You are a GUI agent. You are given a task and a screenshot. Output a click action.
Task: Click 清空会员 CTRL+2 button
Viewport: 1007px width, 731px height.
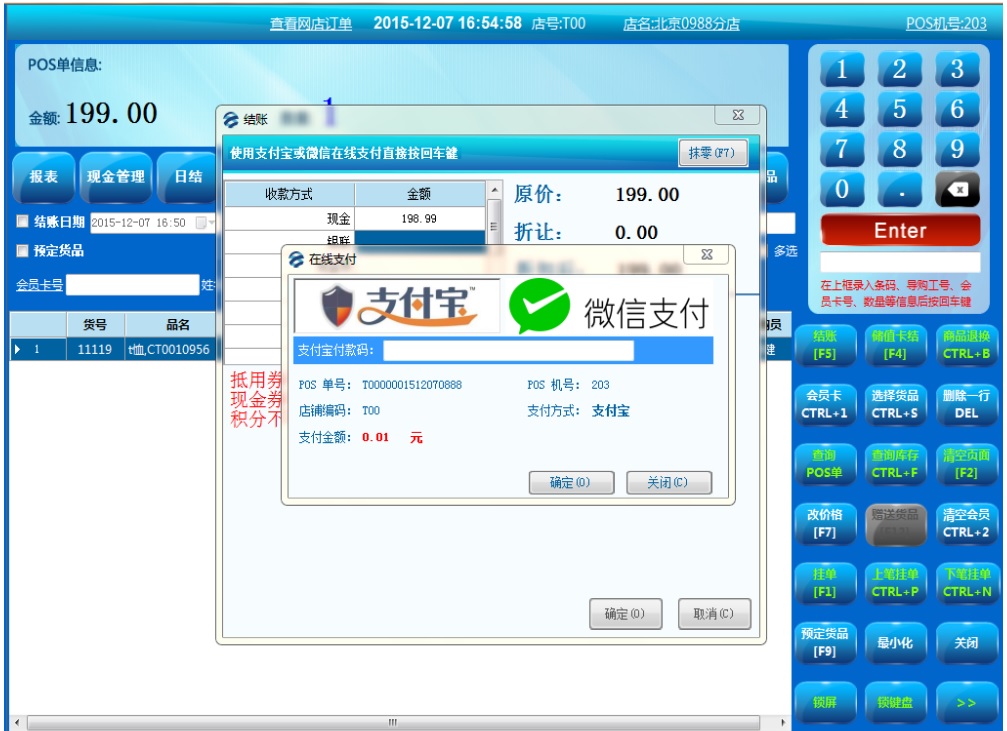pos(966,524)
